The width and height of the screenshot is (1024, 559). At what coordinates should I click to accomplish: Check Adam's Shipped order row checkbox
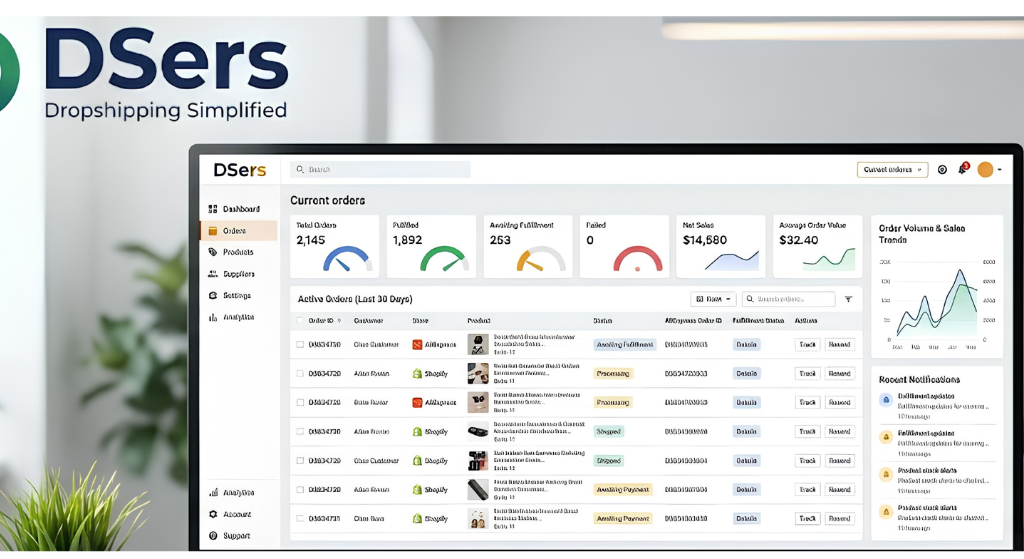point(300,432)
